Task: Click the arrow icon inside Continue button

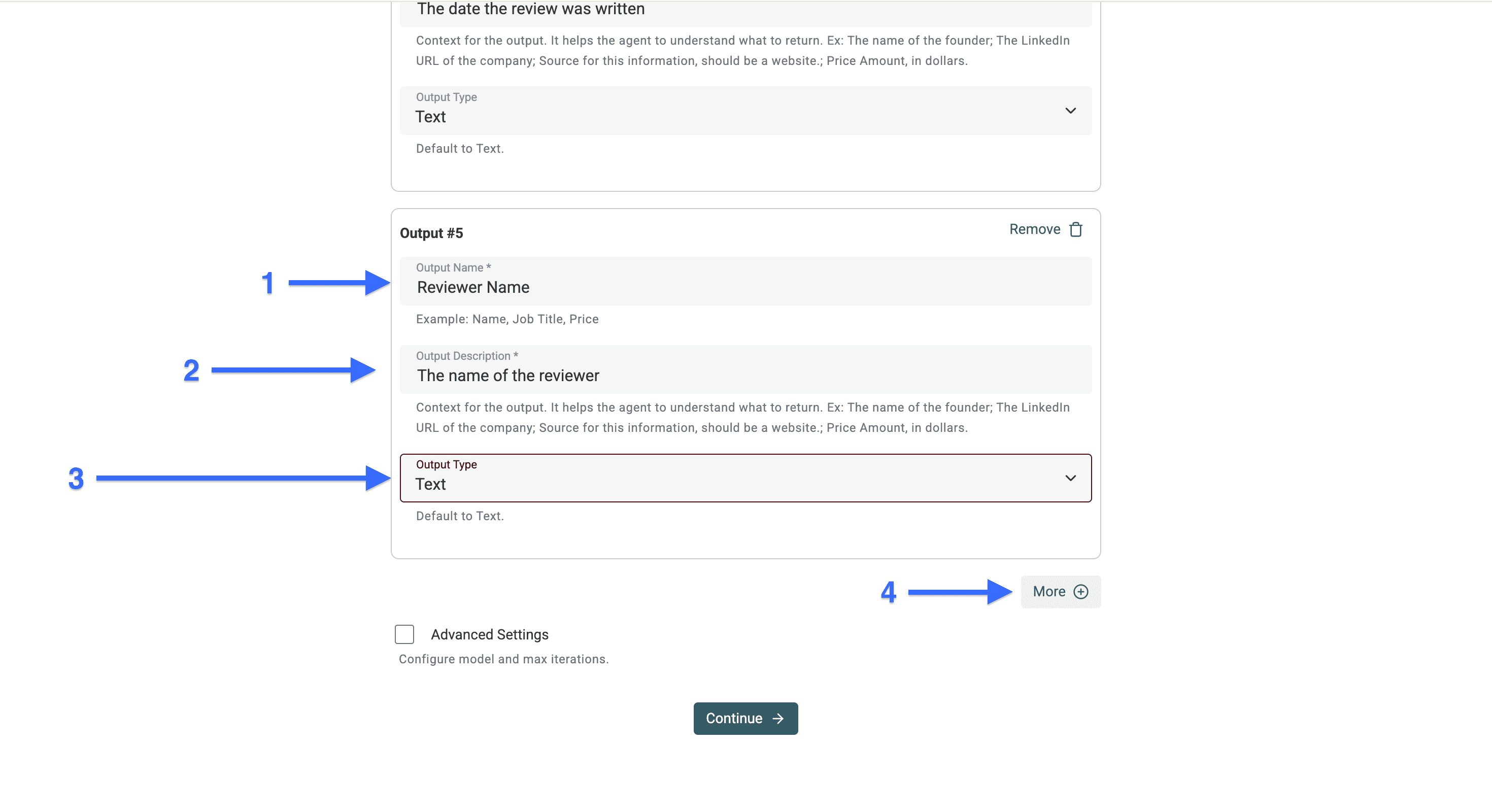Action: (x=778, y=718)
